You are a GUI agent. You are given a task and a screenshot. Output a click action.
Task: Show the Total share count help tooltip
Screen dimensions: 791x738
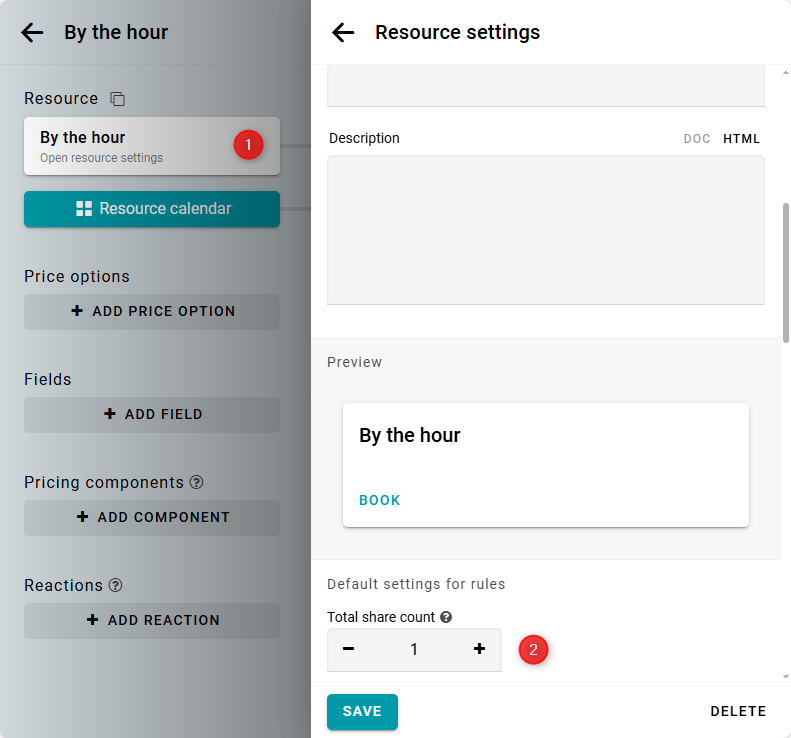coord(446,617)
